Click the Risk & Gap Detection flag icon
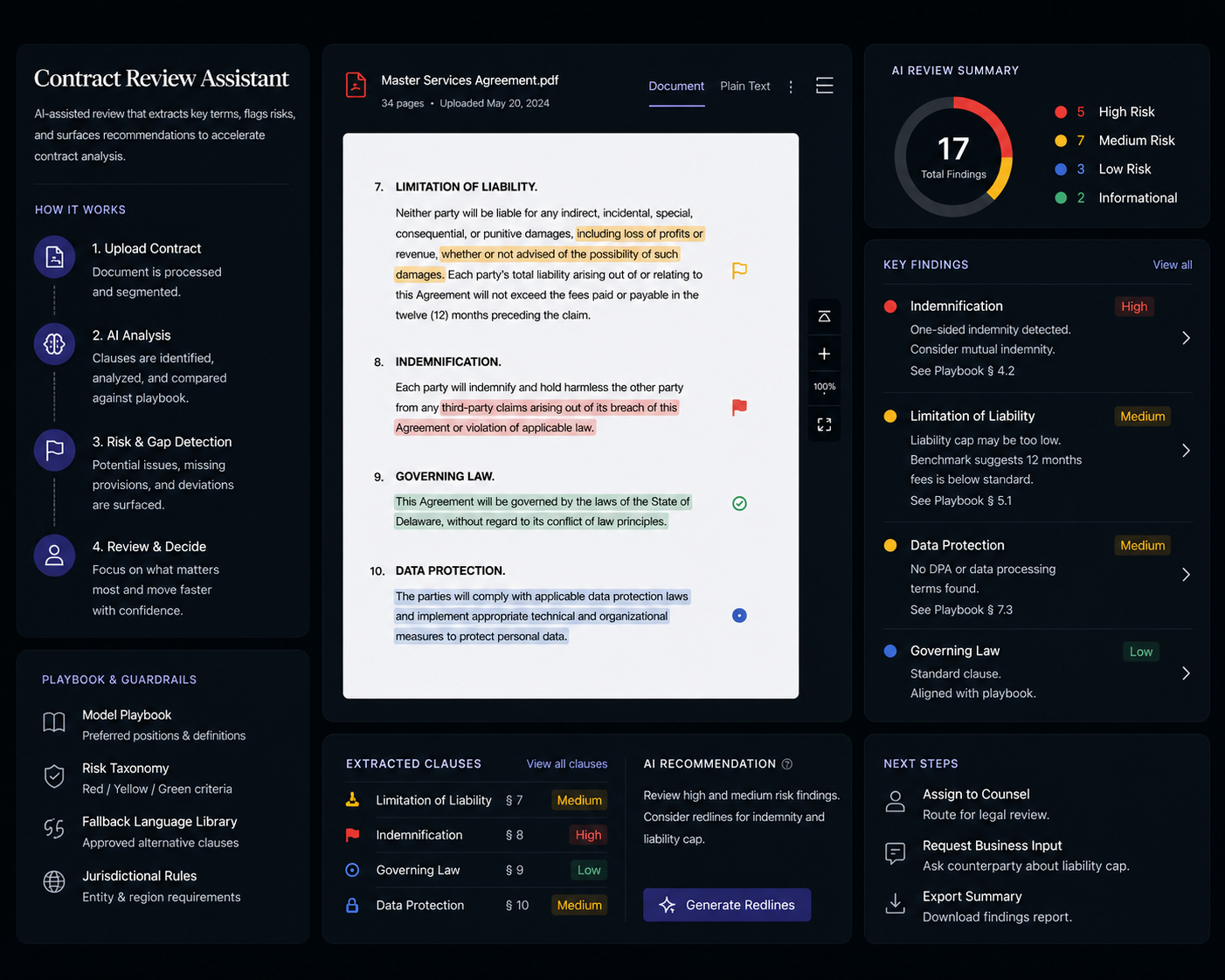The height and width of the screenshot is (980, 1225). tap(54, 450)
